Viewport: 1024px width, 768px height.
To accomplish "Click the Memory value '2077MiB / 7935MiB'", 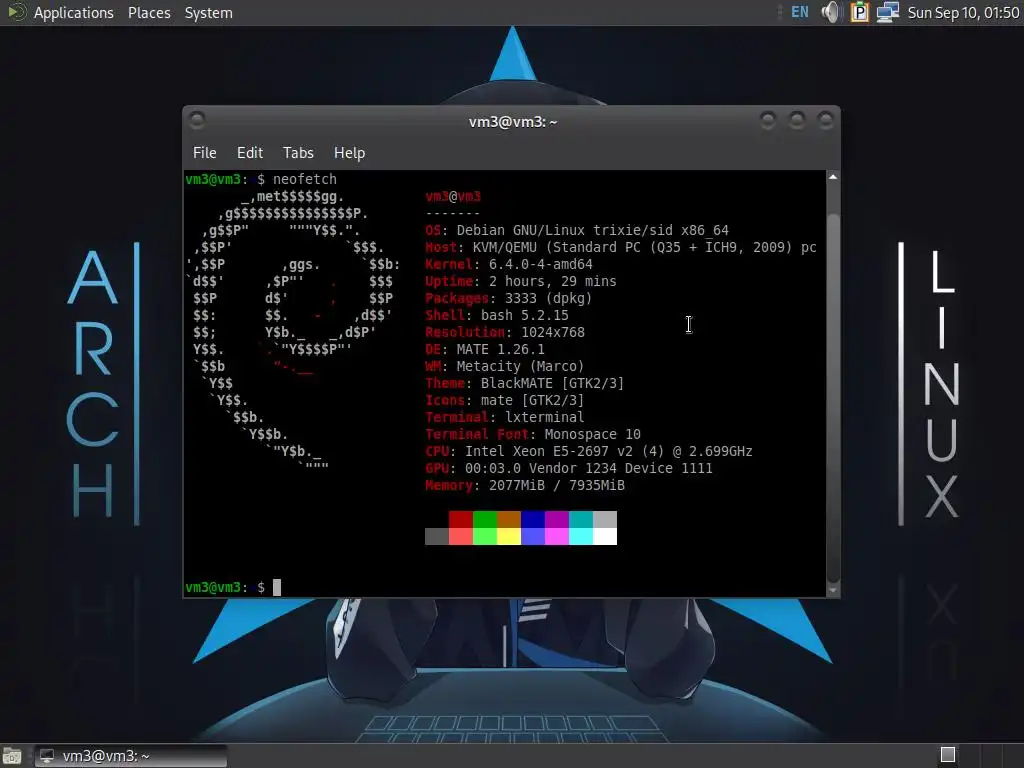I will [556, 485].
